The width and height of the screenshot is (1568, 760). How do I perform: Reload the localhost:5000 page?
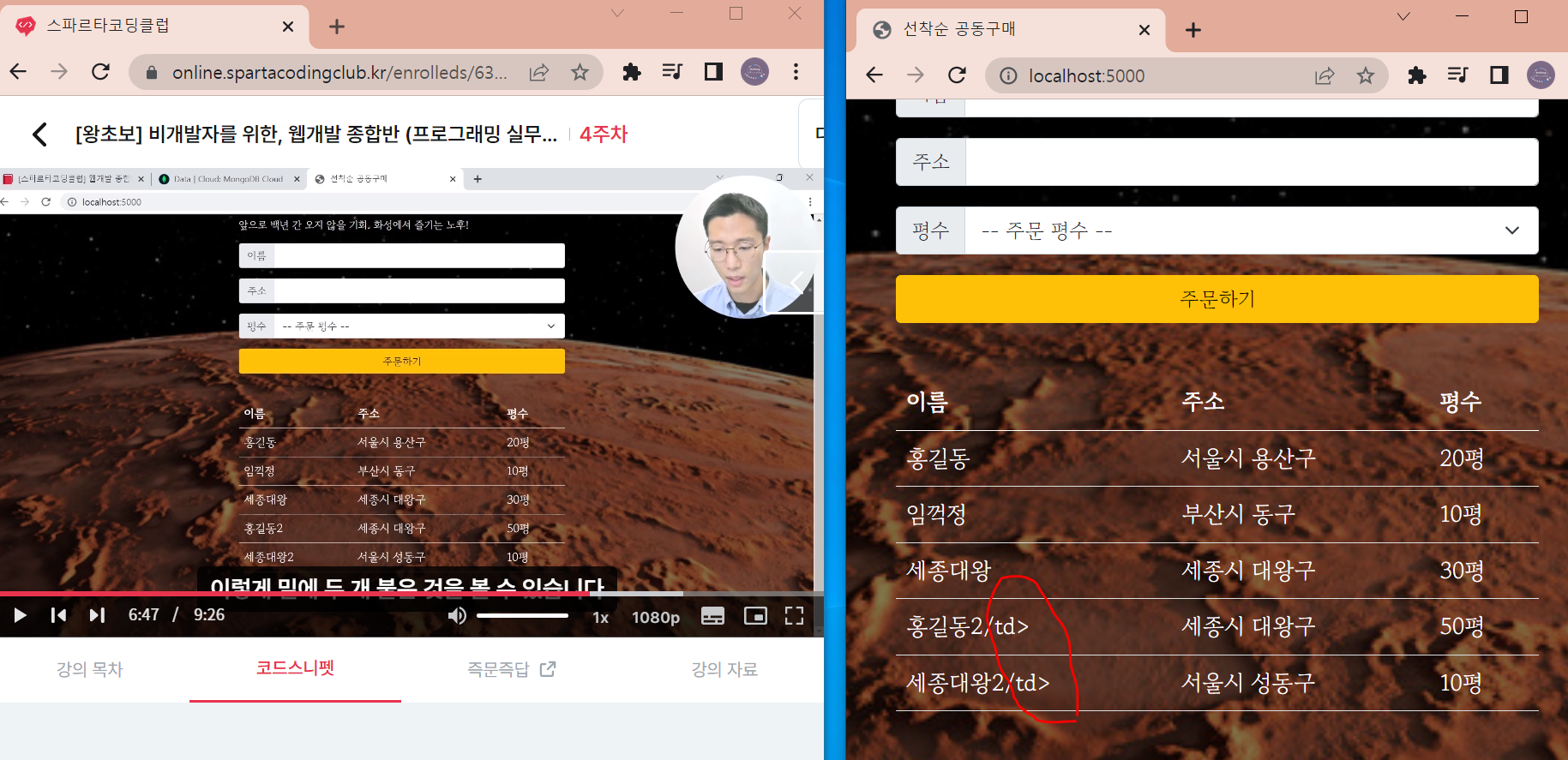[957, 75]
